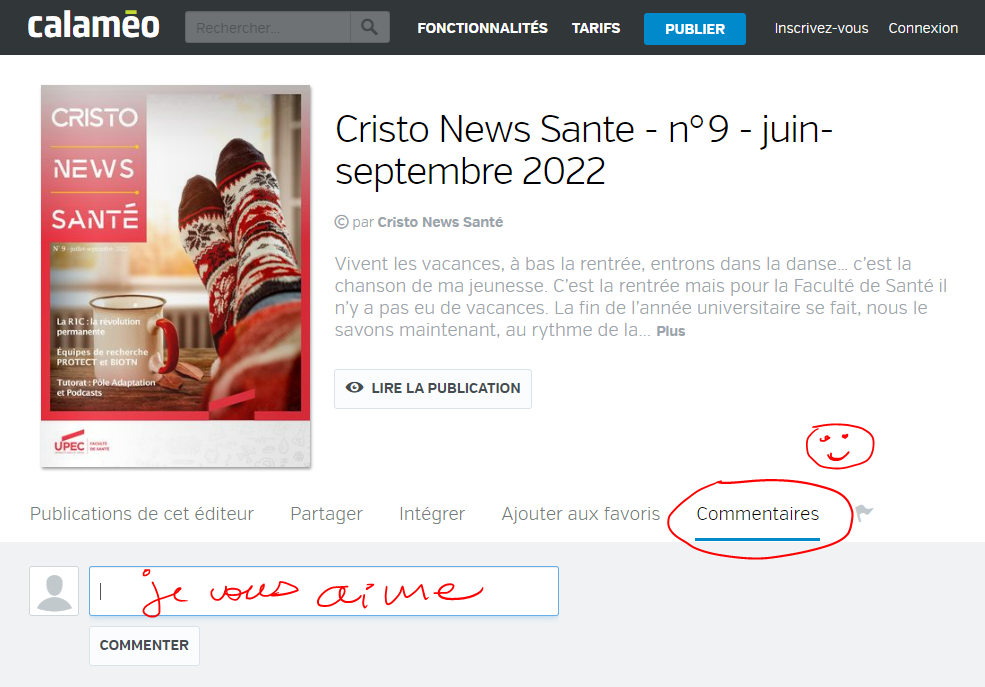Click Lire la publication button
This screenshot has height=687, width=985.
(433, 389)
